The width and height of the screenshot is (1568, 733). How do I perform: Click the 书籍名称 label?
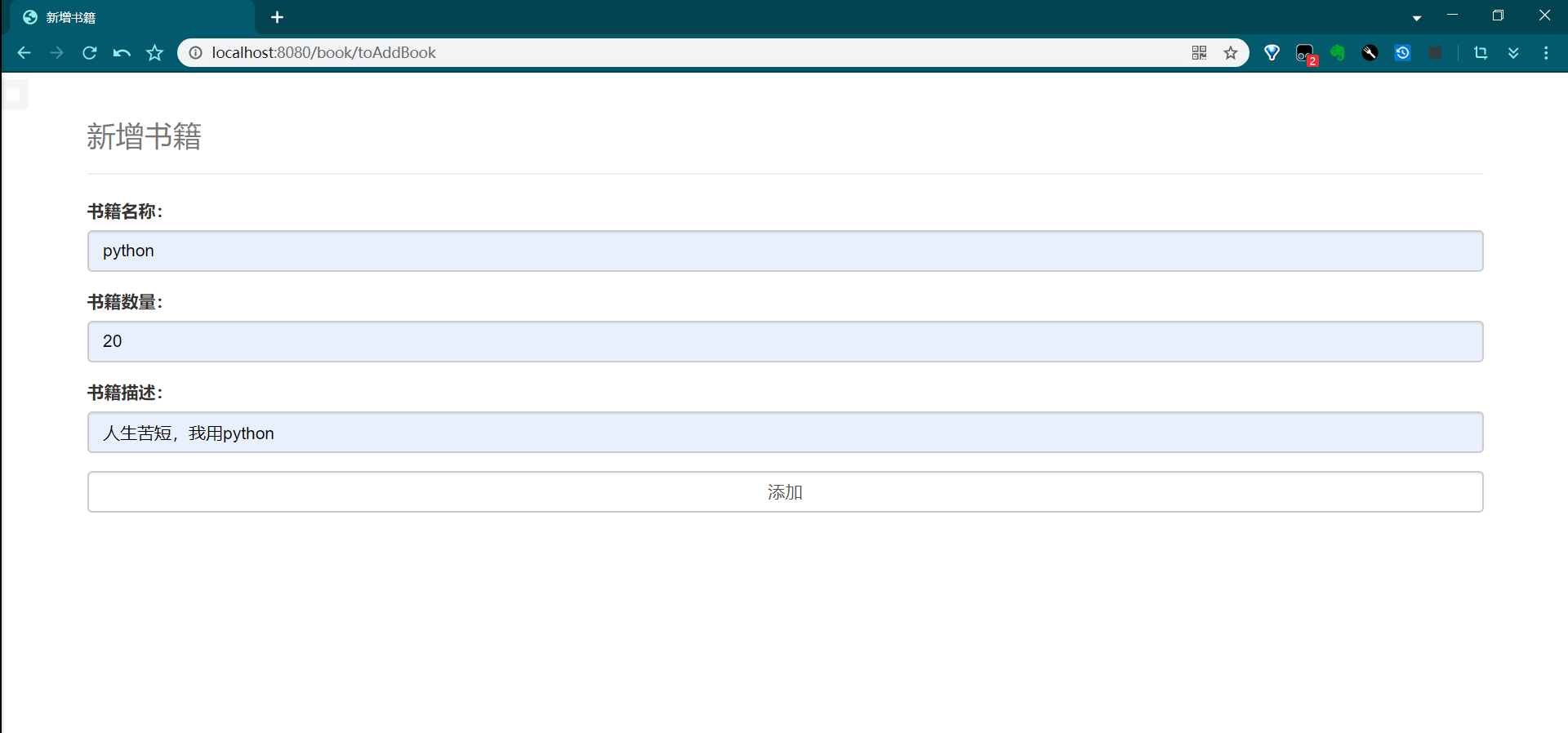click(x=125, y=211)
